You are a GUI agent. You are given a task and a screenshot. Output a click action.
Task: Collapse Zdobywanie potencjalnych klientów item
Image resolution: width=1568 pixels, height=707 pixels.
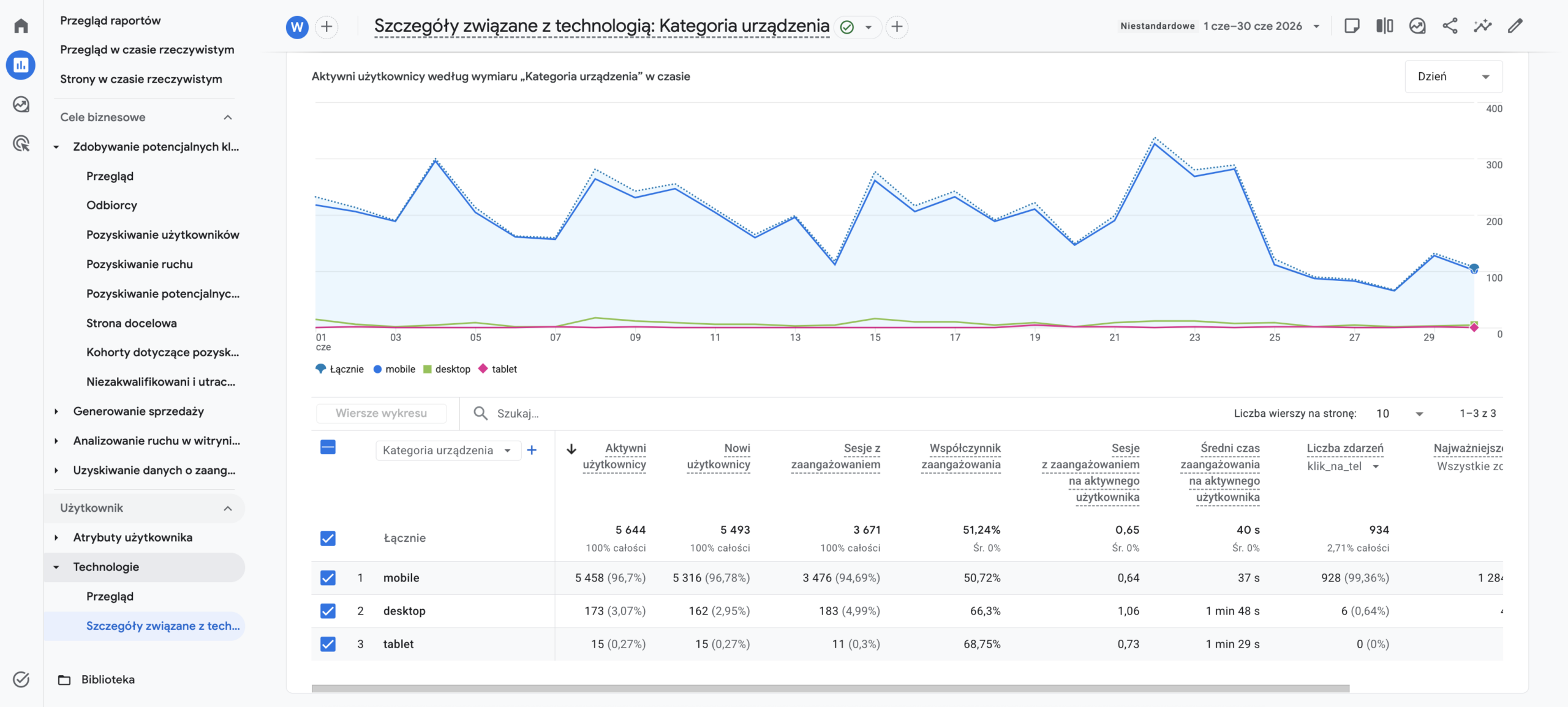coord(56,148)
